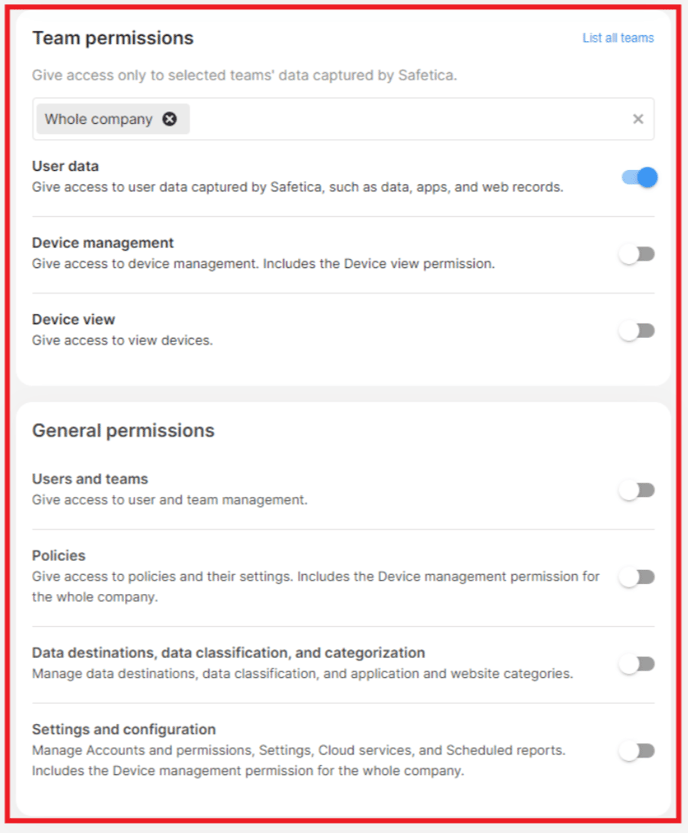Click the clear icon at field's right edge
688x833 pixels.
638,119
